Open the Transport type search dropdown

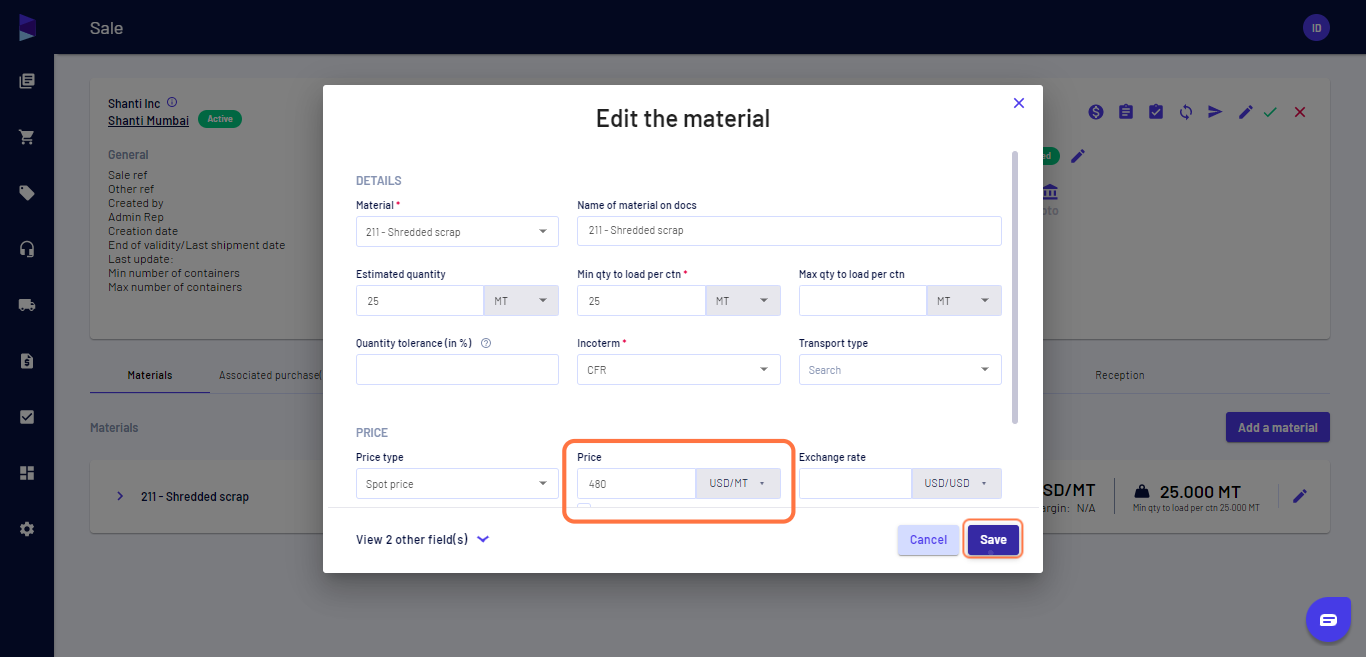[x=900, y=369]
